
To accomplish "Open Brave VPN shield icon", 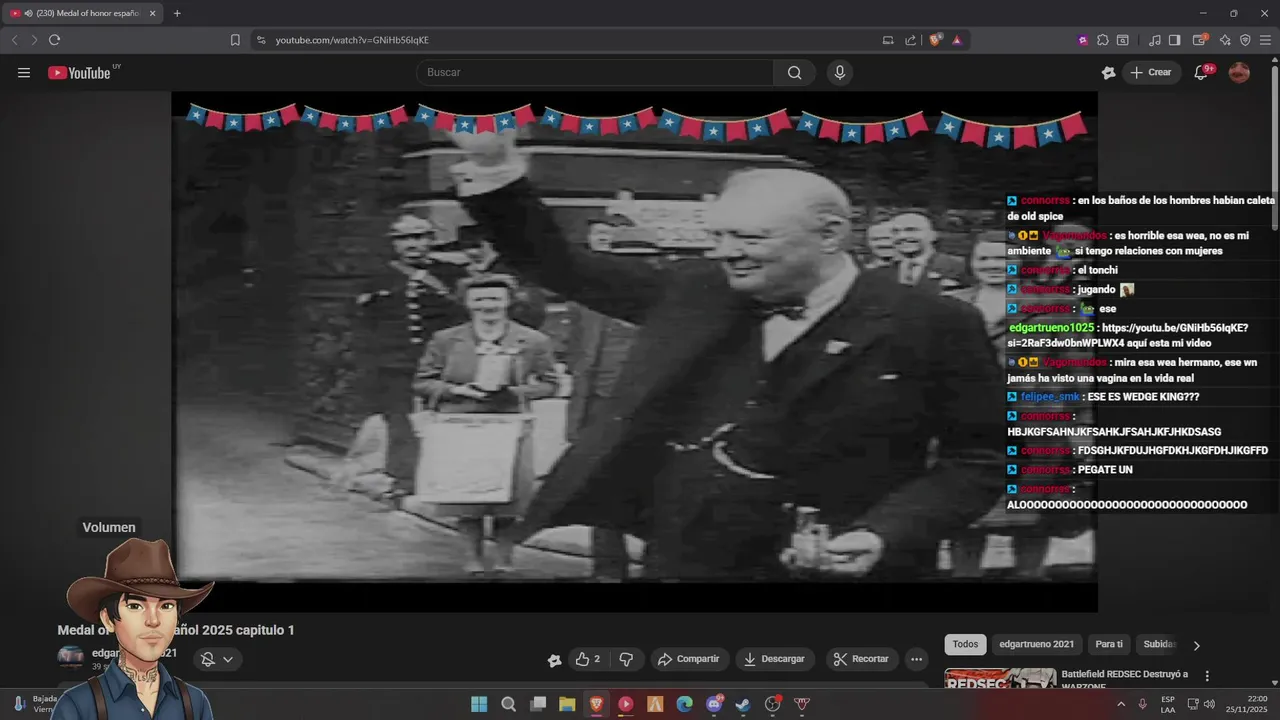I will coord(1245,40).
